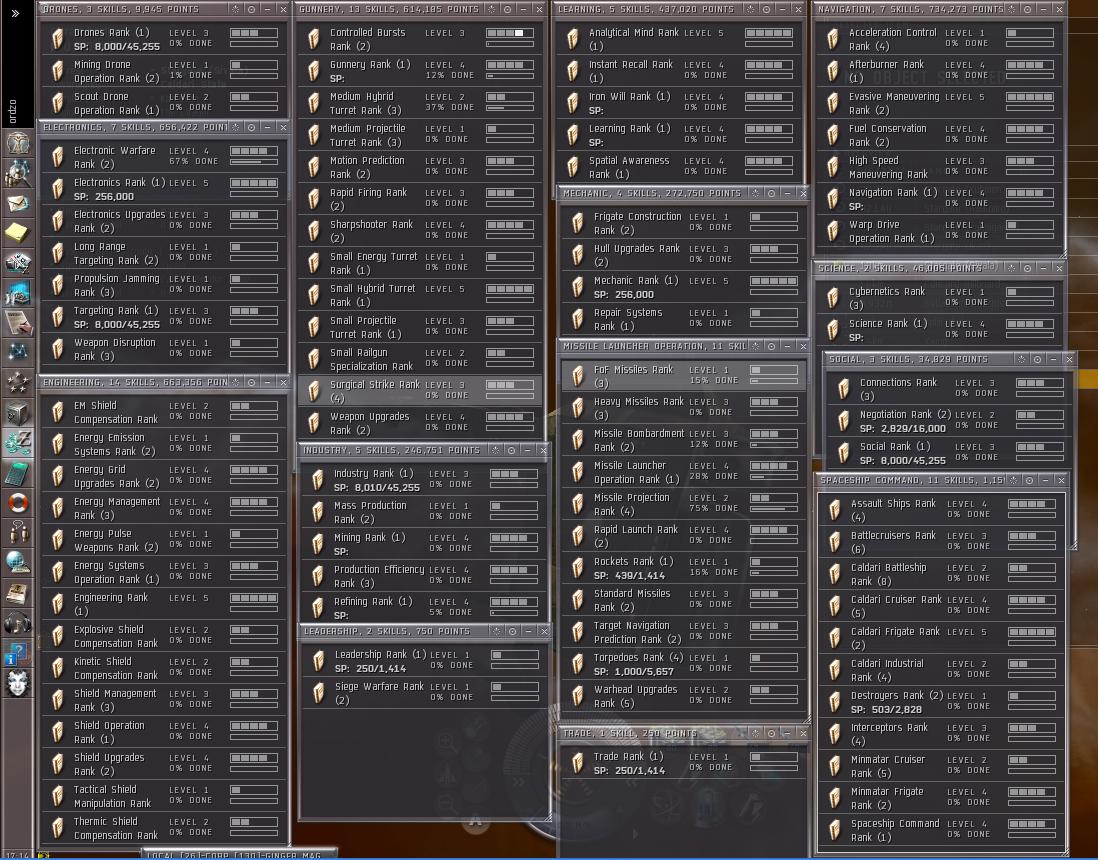Select the Surgical Strike Rank (4) skill row
Image resolution: width=1098 pixels, height=860 pixels.
click(419, 391)
